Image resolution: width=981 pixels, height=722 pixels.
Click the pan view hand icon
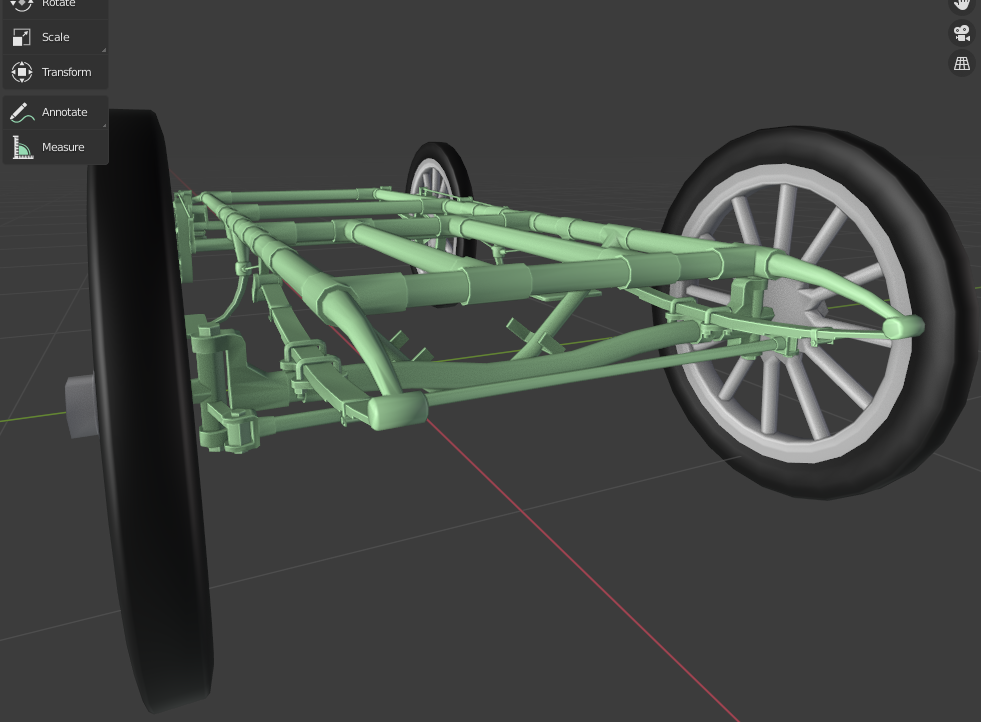[x=962, y=5]
